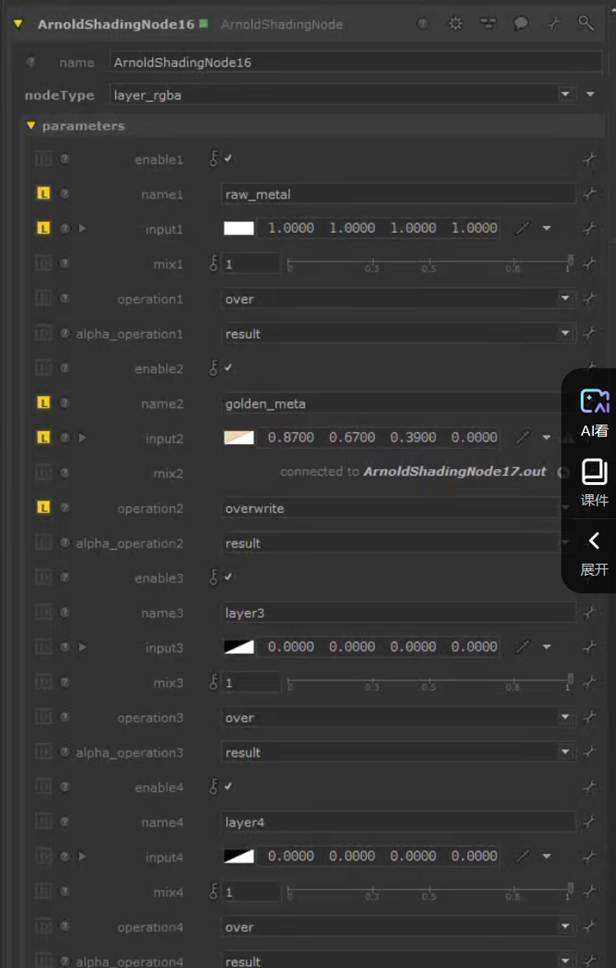This screenshot has width=616, height=968.
Task: Open the operation1 dropdown set to over
Action: point(566,299)
